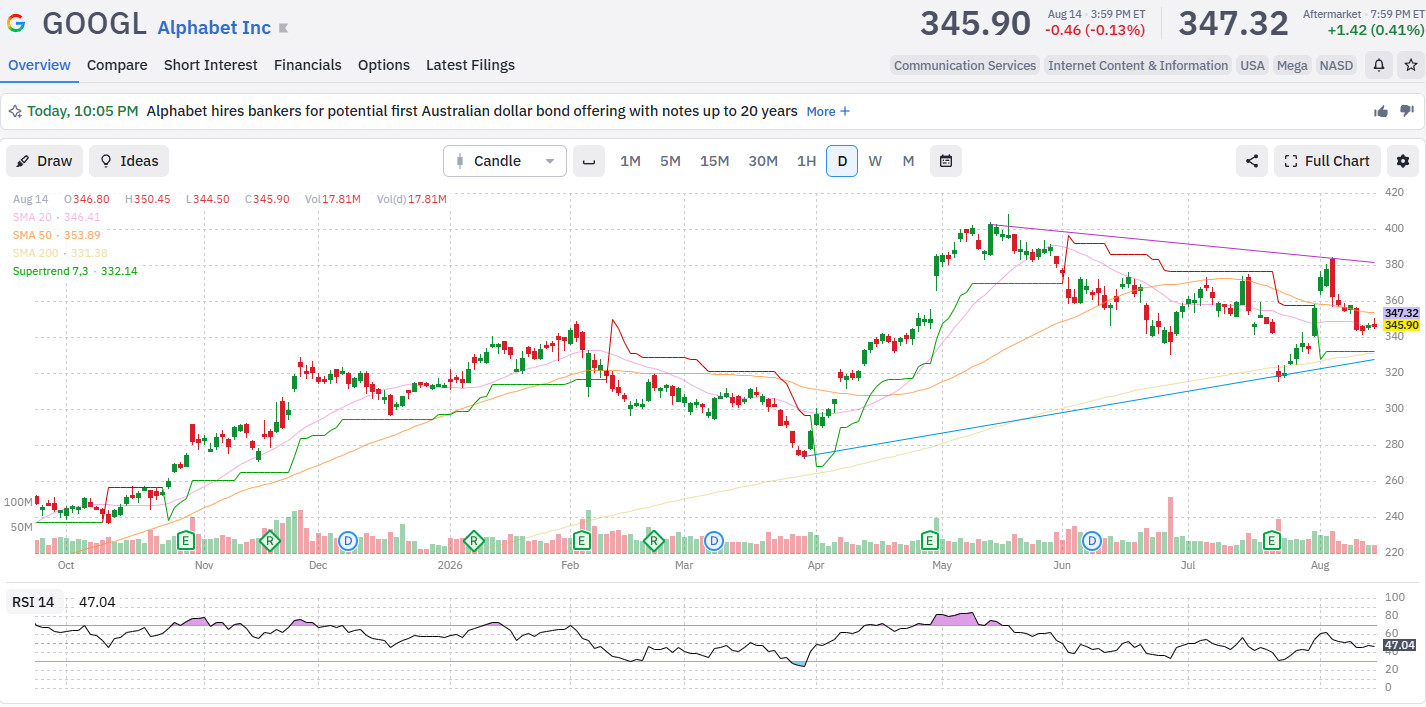This screenshot has width=1426, height=707.
Task: Open the Candle chart type dropdown
Action: coord(505,161)
